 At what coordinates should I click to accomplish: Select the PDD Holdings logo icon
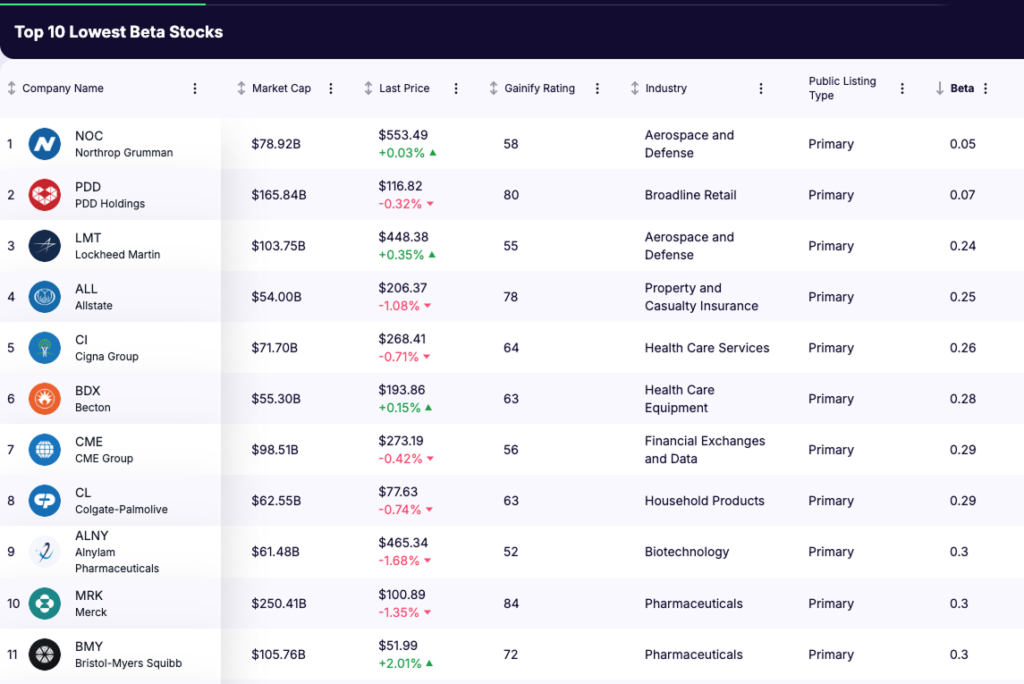[x=44, y=194]
